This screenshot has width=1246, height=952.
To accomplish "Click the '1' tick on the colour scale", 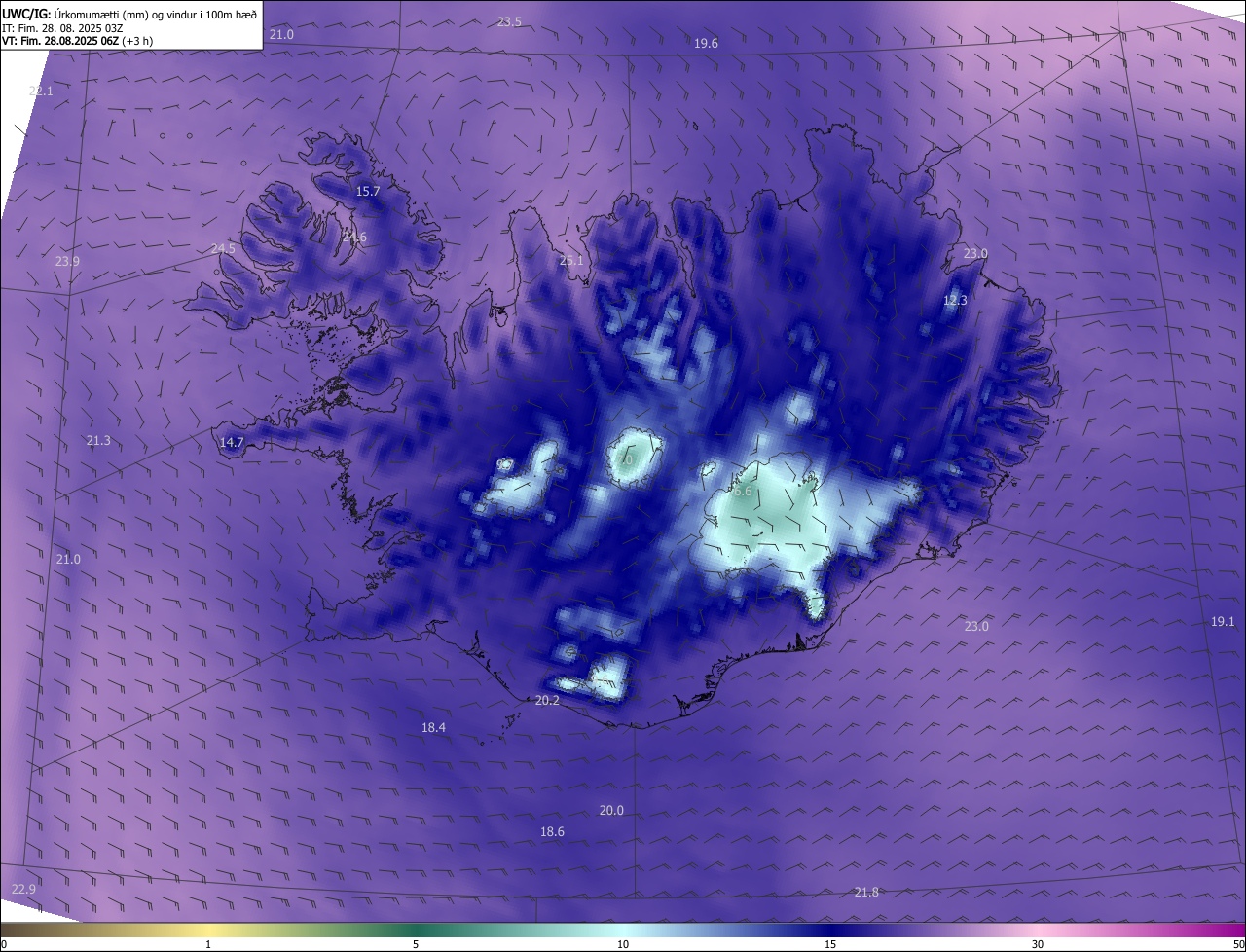I will pyautogui.click(x=209, y=944).
